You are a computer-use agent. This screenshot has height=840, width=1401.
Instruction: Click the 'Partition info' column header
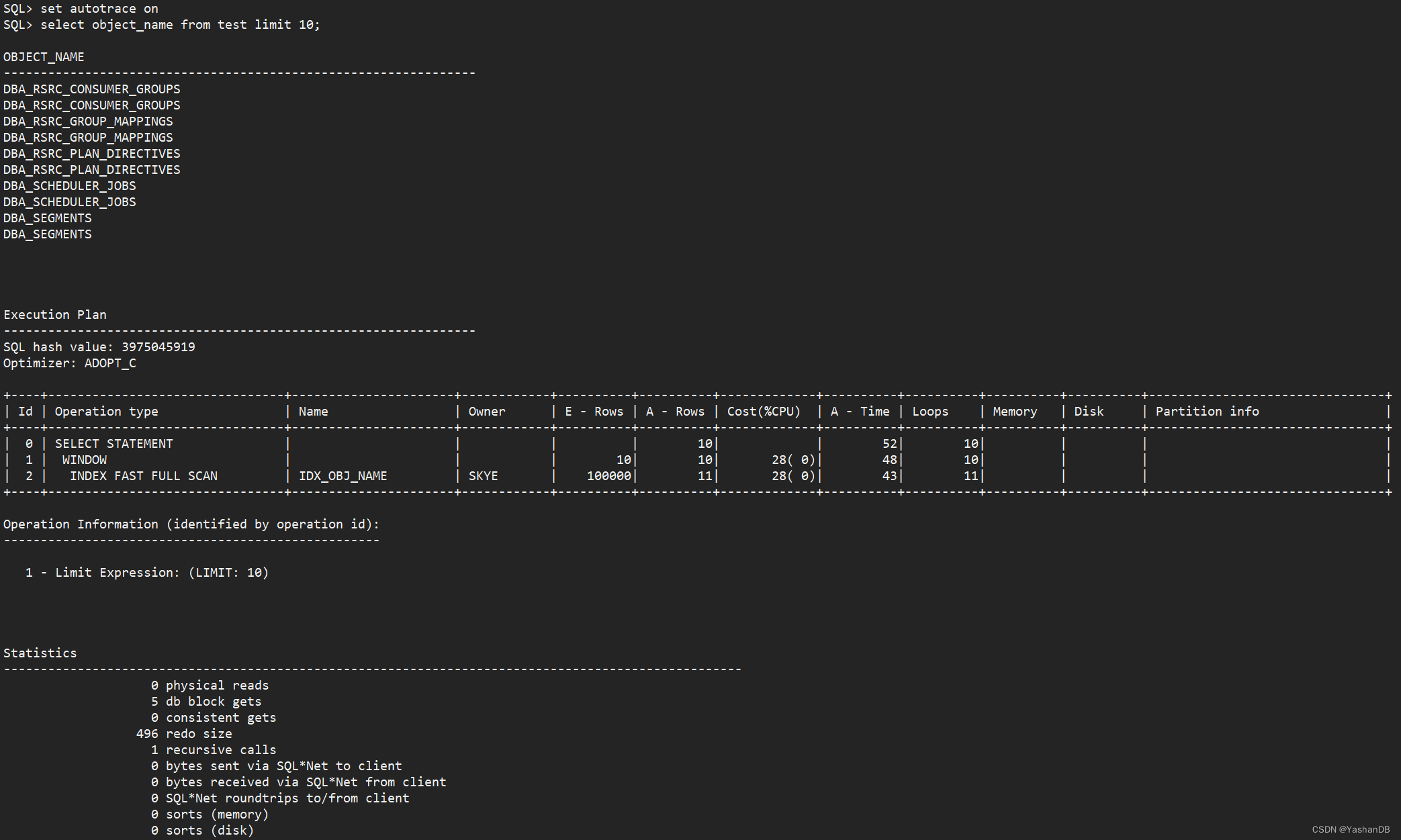1206,412
